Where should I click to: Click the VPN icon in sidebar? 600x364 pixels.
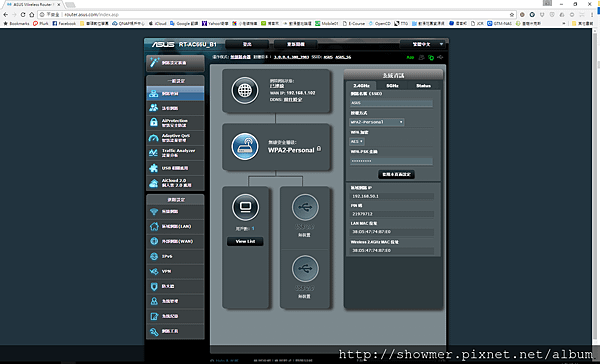(154, 271)
